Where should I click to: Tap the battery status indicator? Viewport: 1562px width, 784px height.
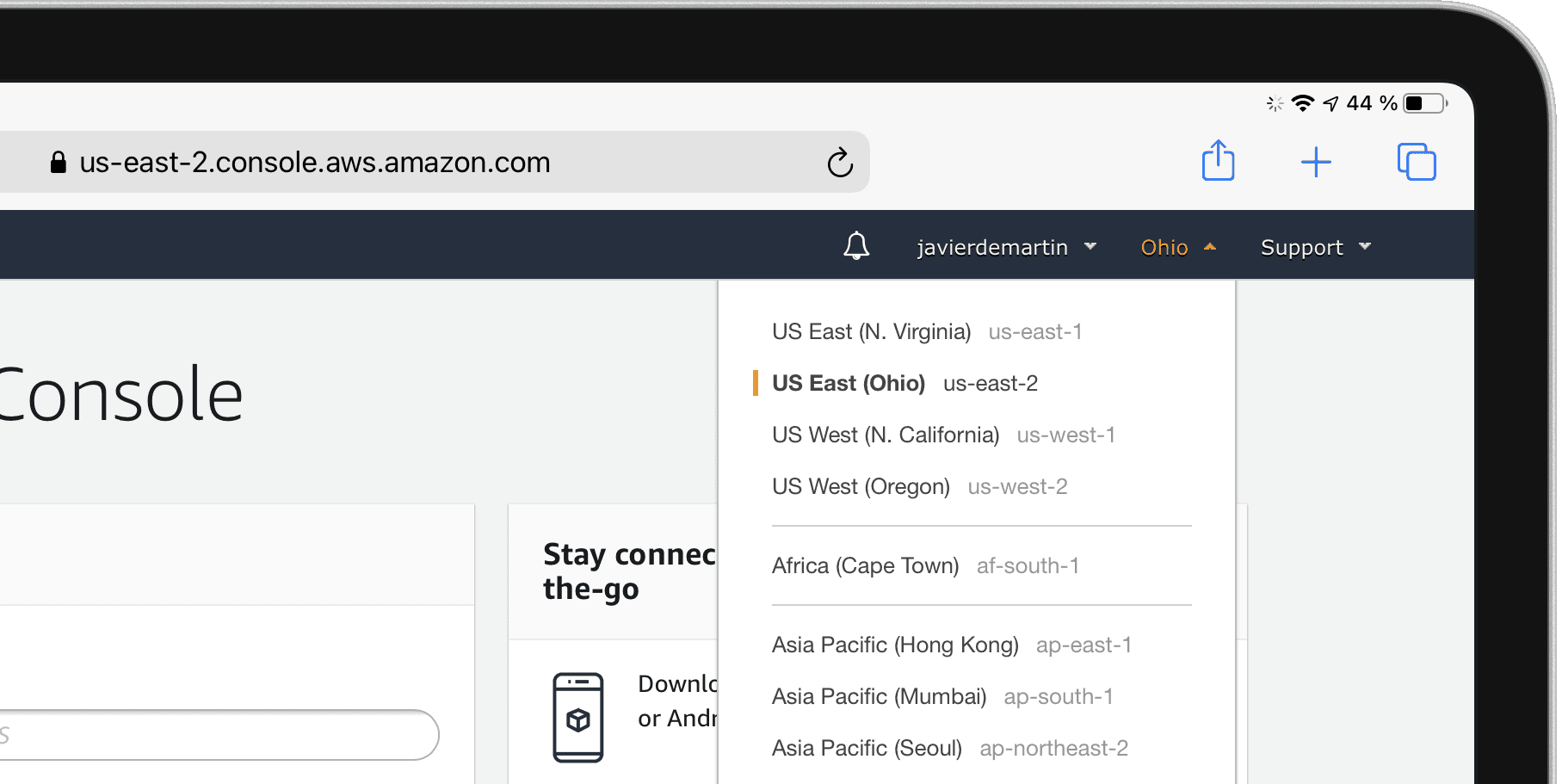pyautogui.click(x=1426, y=103)
